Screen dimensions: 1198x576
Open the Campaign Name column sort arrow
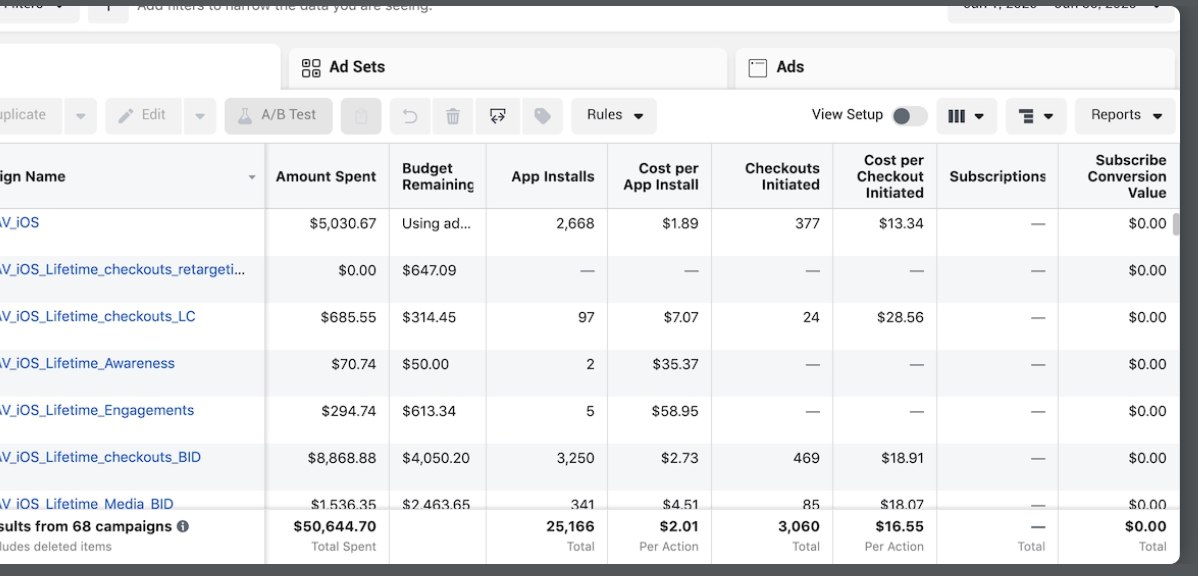coord(251,177)
